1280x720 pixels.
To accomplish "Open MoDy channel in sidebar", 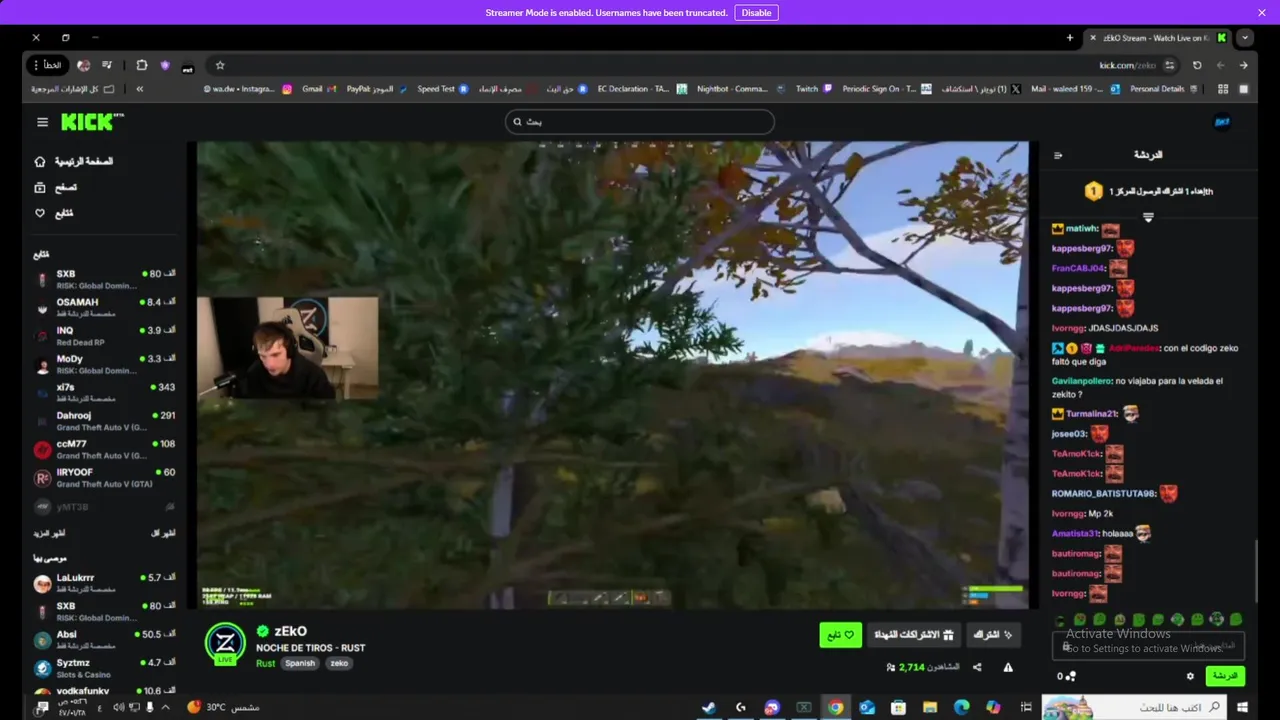I will pos(105,364).
